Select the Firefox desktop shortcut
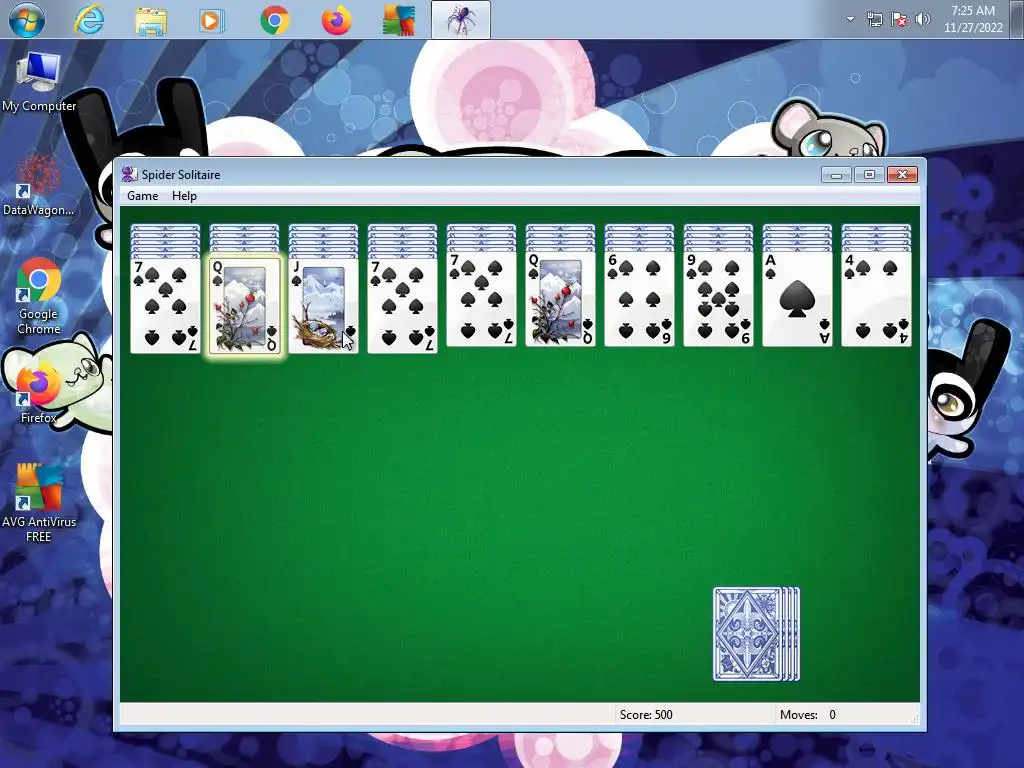 39,394
